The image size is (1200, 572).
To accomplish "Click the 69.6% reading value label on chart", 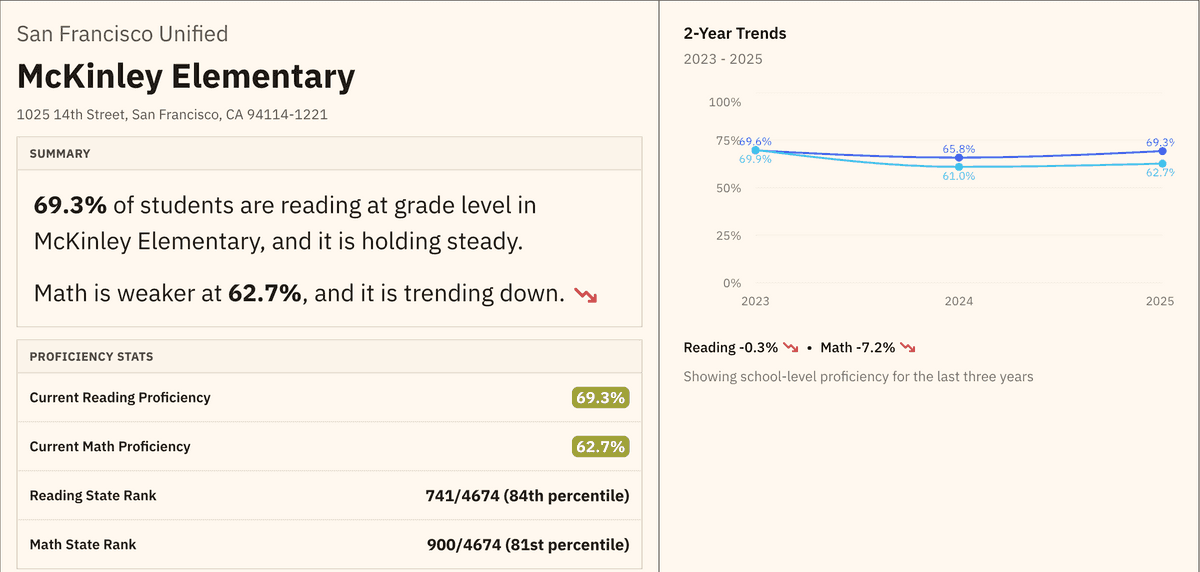I will pyautogui.click(x=755, y=142).
